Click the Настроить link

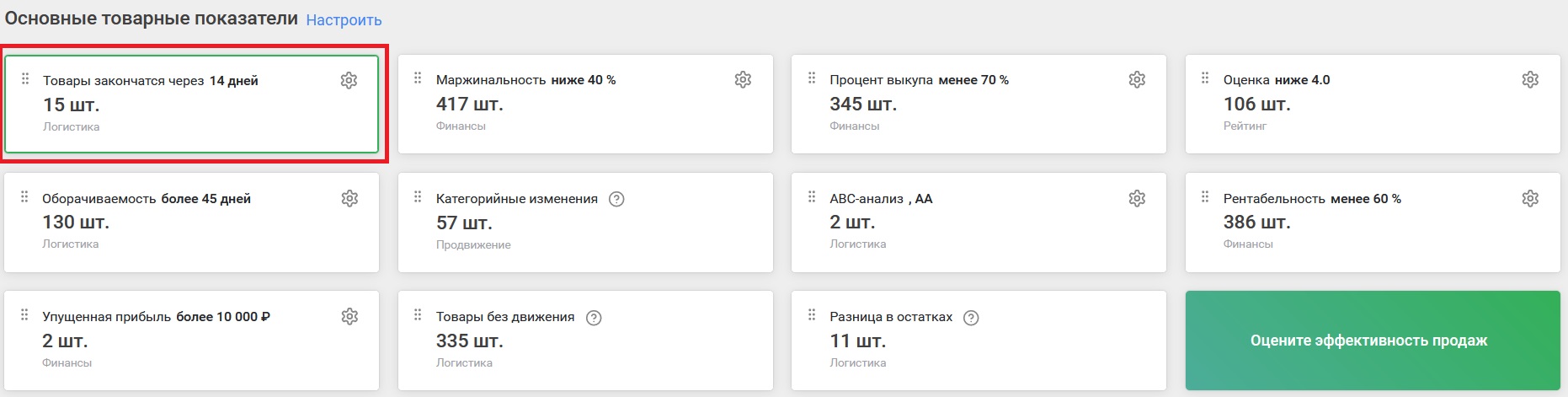(344, 20)
